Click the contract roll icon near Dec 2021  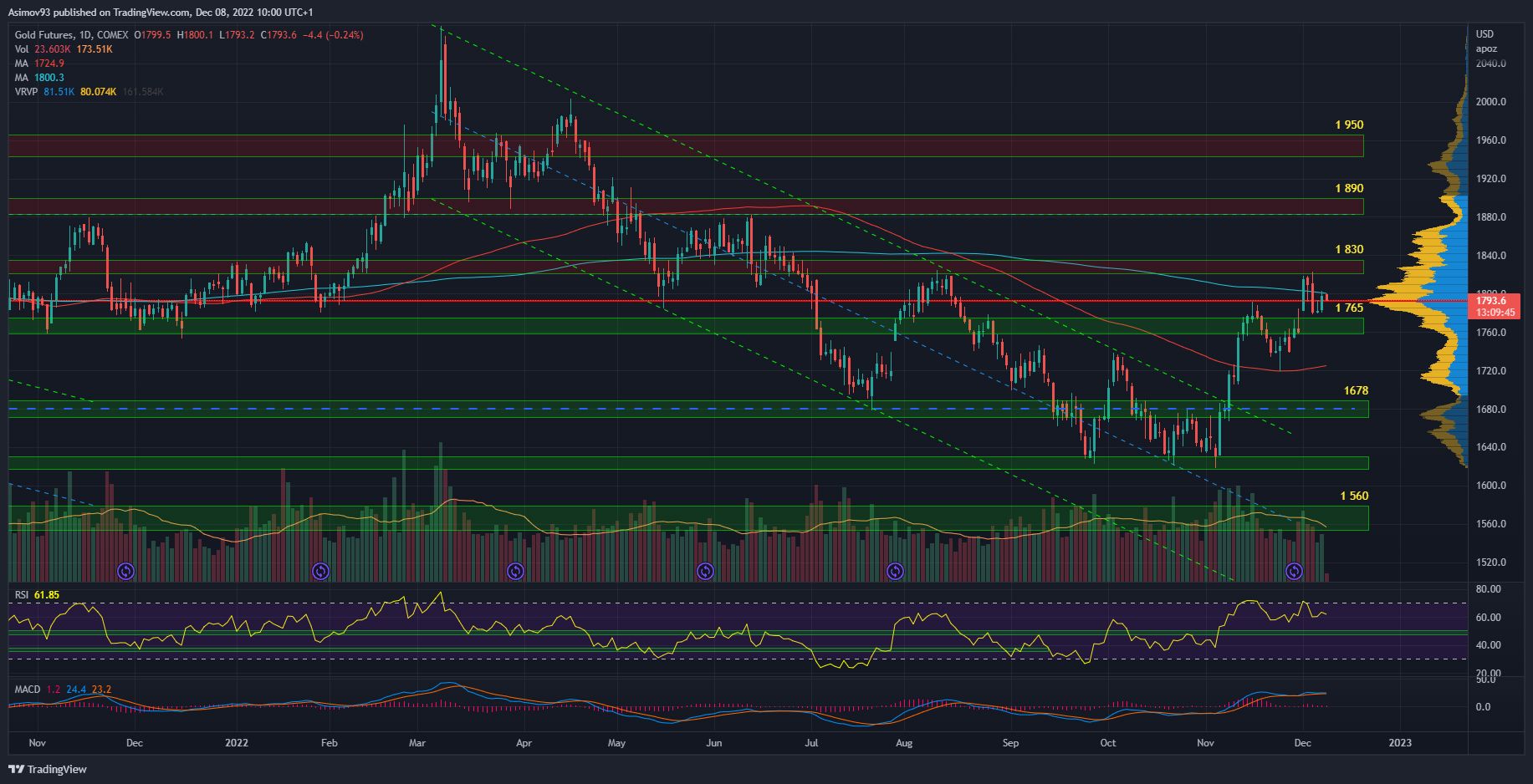(x=125, y=572)
